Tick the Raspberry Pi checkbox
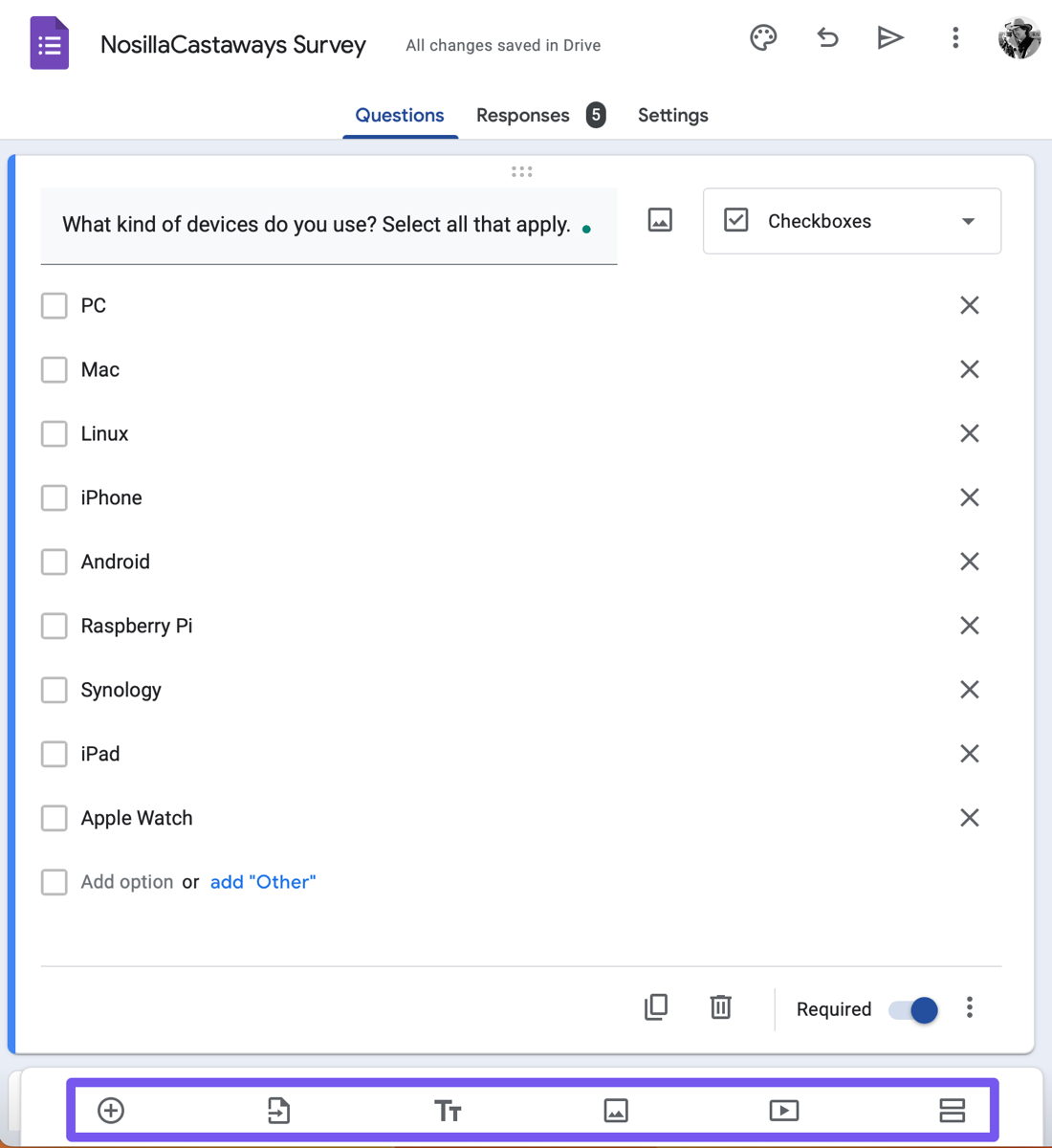Screen dimensions: 1052x1148 (x=55, y=626)
